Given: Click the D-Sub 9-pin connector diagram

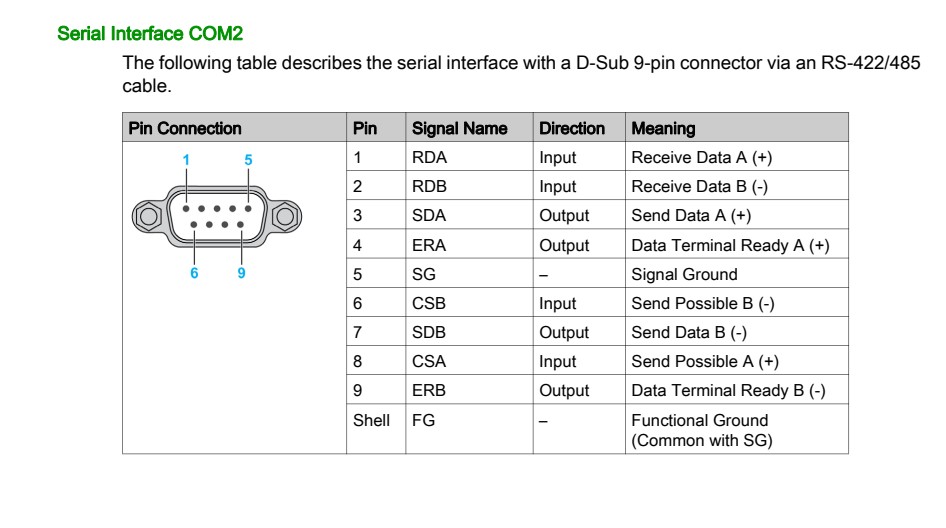Looking at the screenshot, I should [217, 215].
